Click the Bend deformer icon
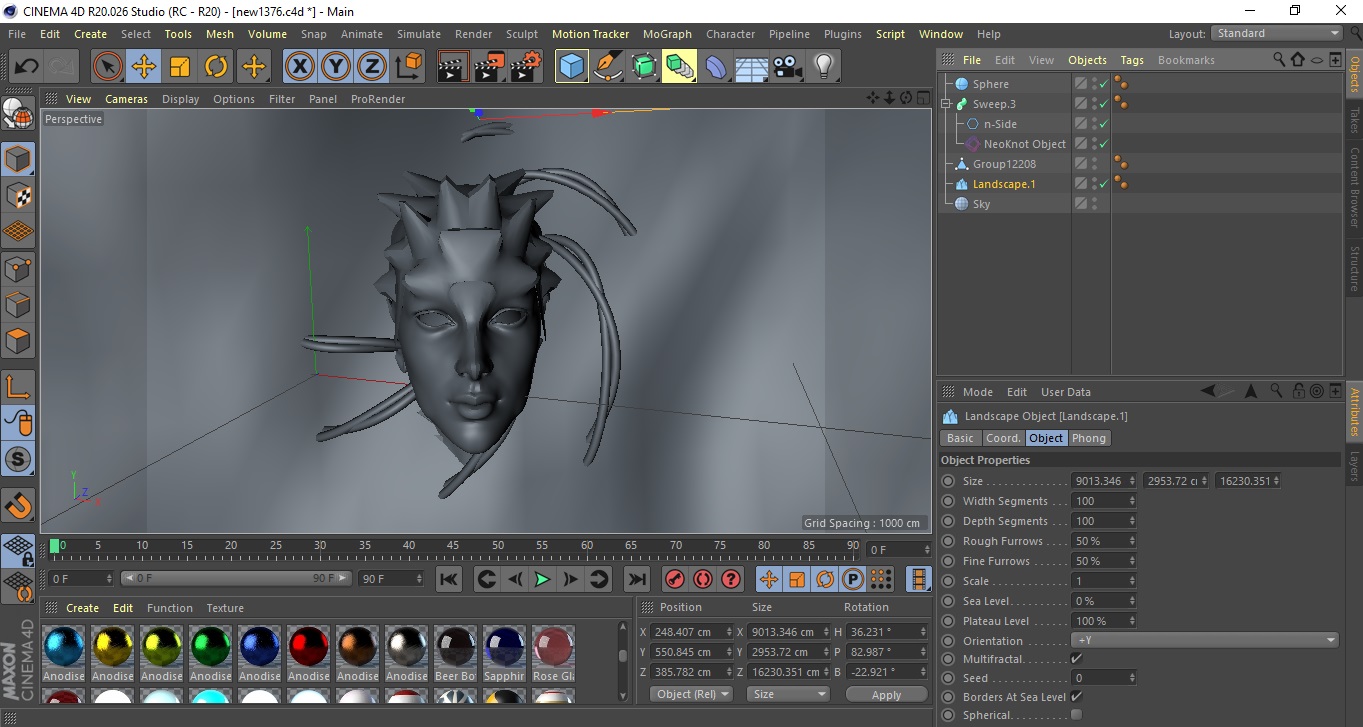Viewport: 1363px width, 727px height. 716,67
